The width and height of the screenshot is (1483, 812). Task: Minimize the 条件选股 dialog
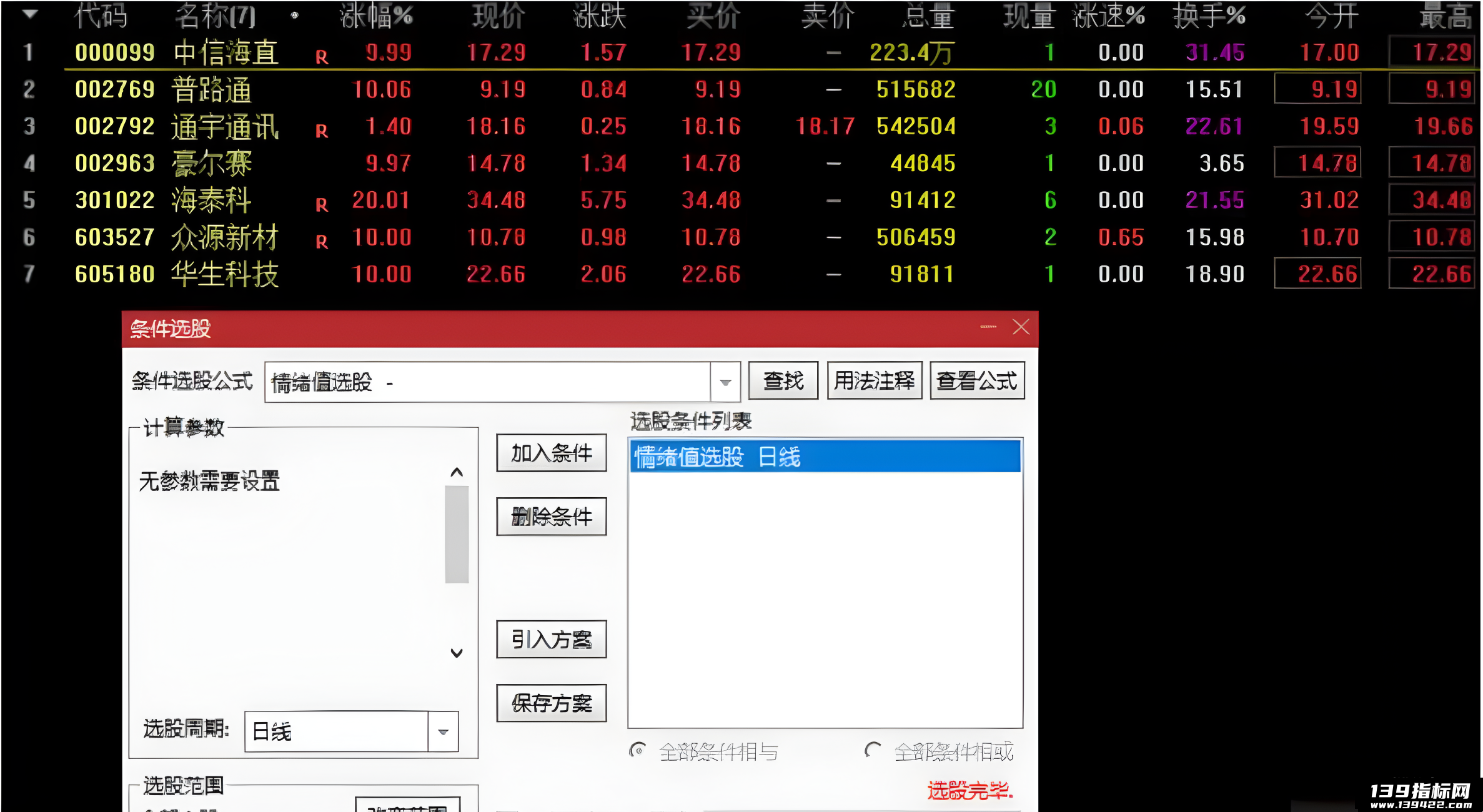tap(988, 327)
